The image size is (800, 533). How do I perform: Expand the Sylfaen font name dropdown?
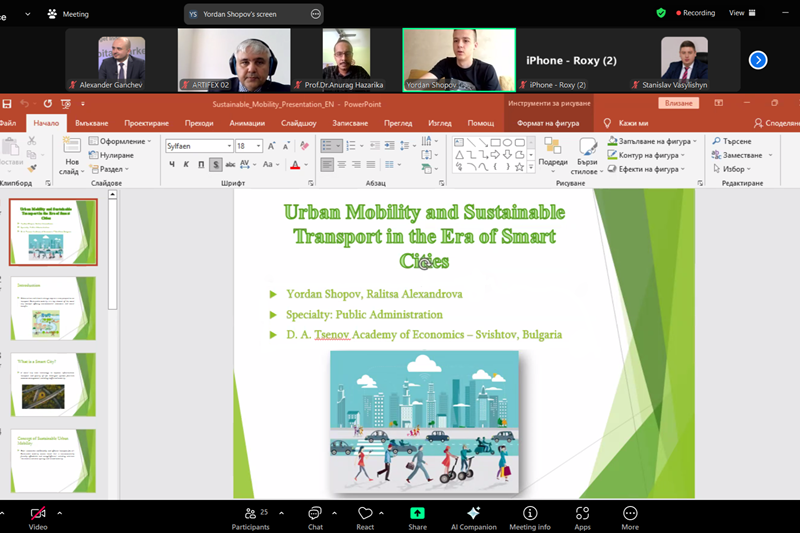[x=229, y=146]
